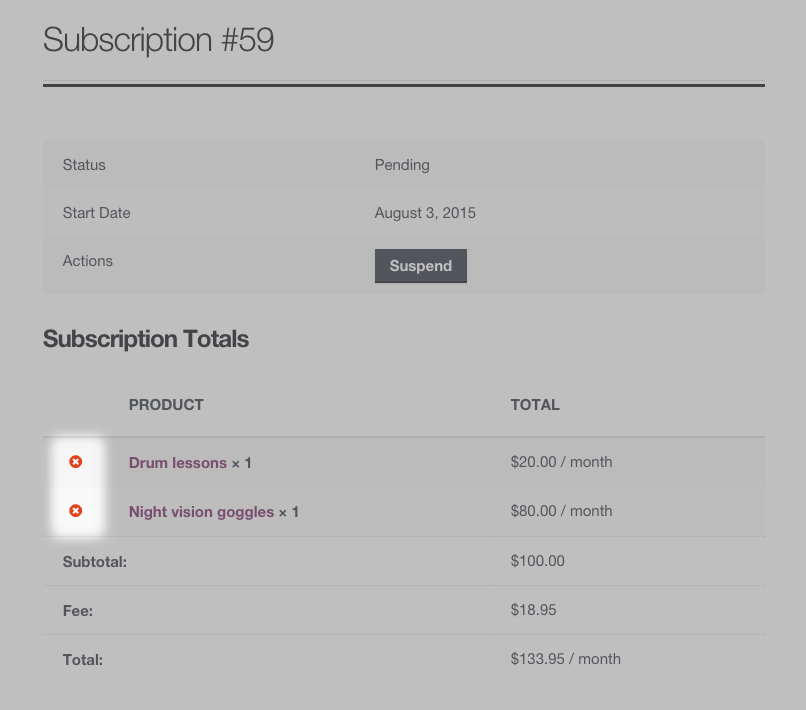Open the Night vision goggles product link

coord(201,512)
